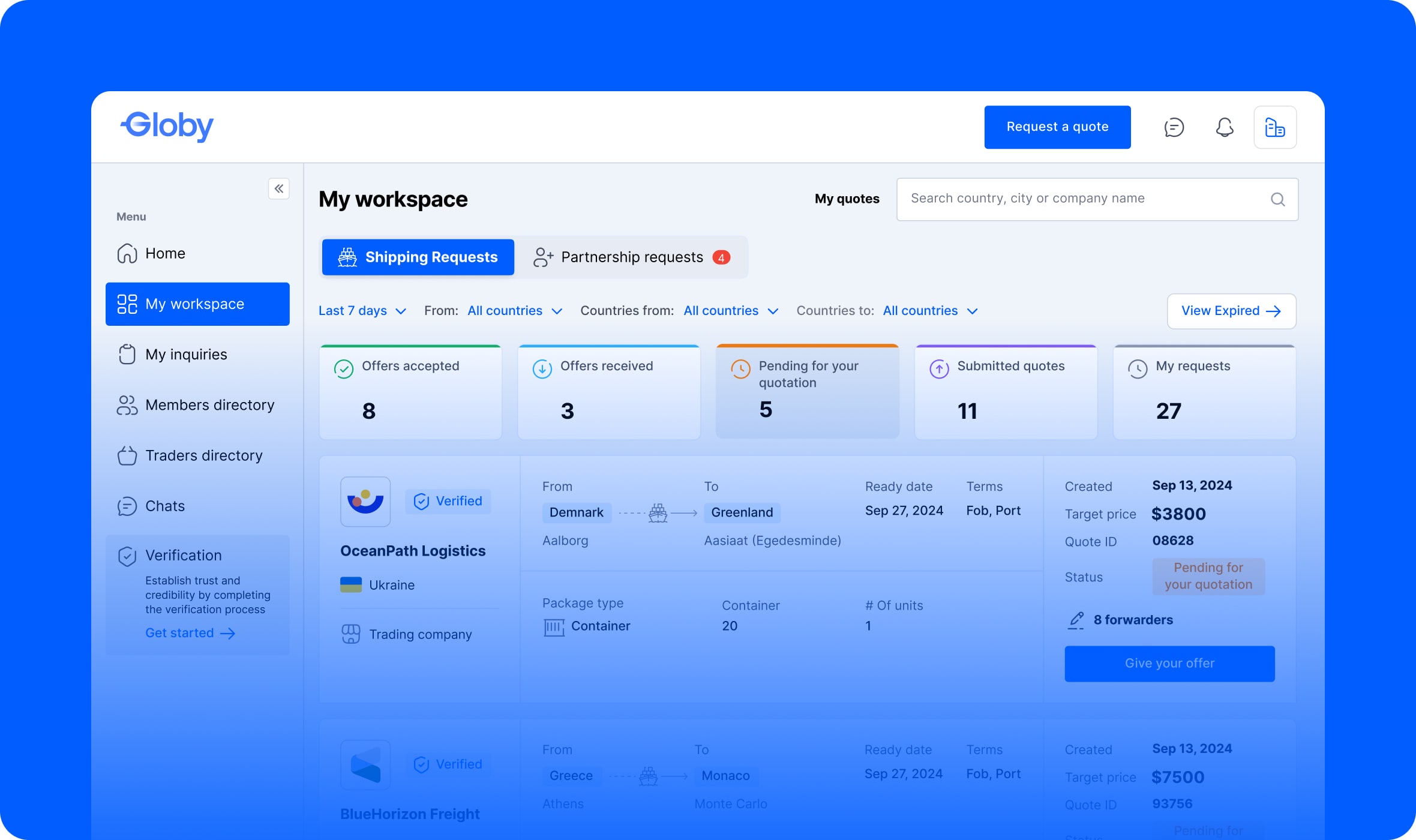Click the Get started verification link

[190, 633]
